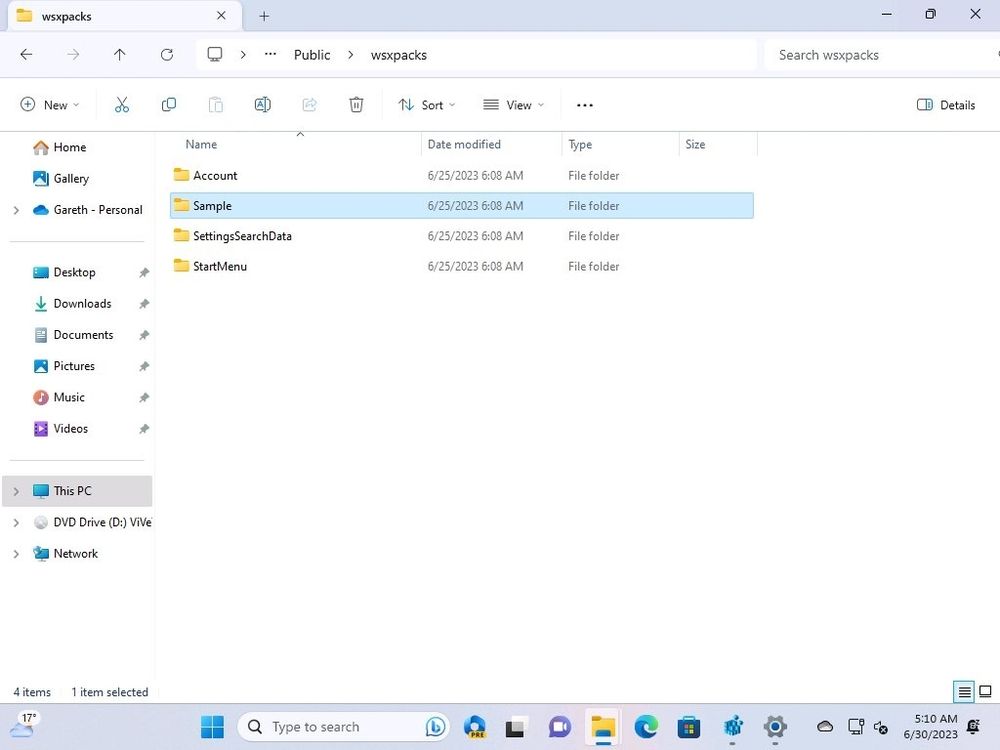Navigate to Public in breadcrumb
Screen dimensions: 1000x750
coord(312,55)
